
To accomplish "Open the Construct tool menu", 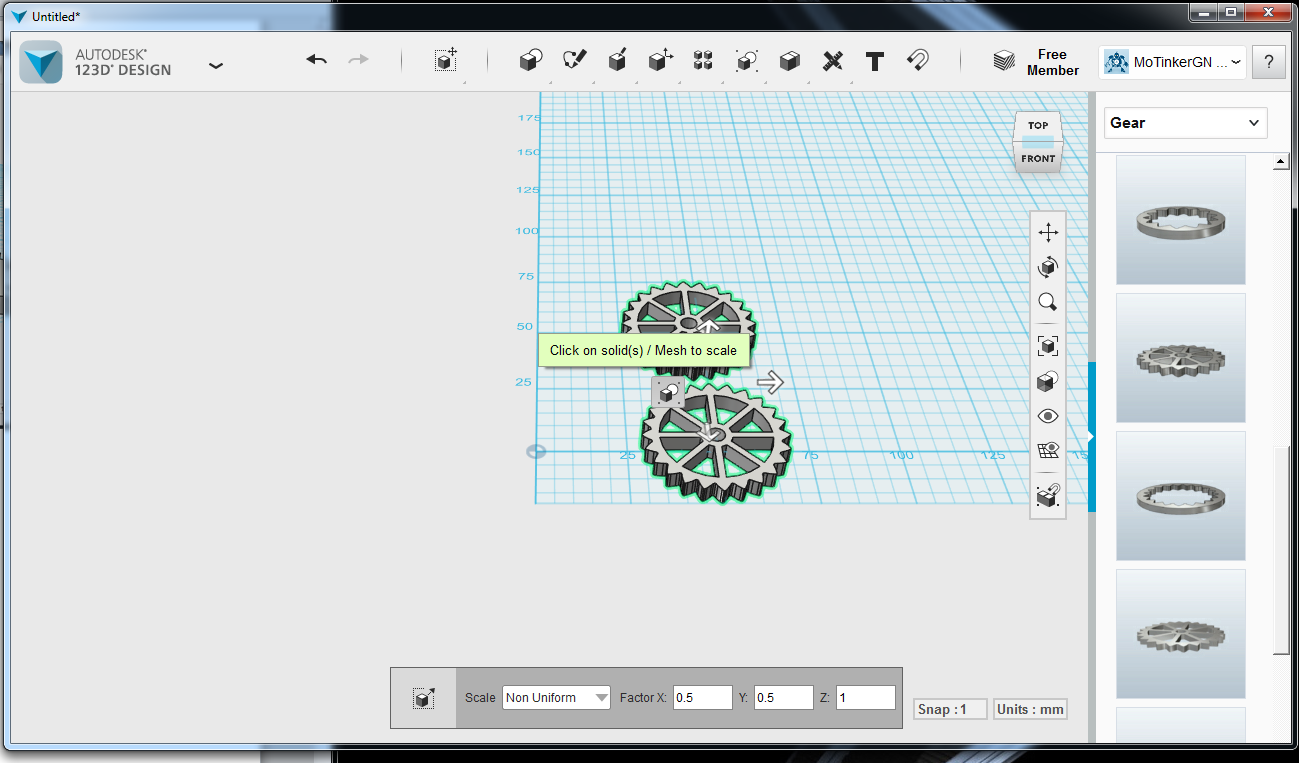I will (x=617, y=61).
